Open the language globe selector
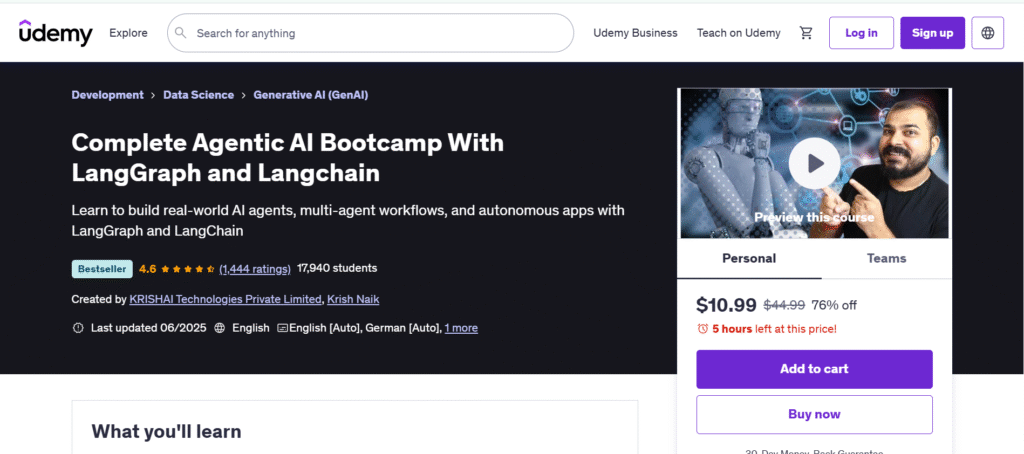The height and width of the screenshot is (454, 1024). 987,33
